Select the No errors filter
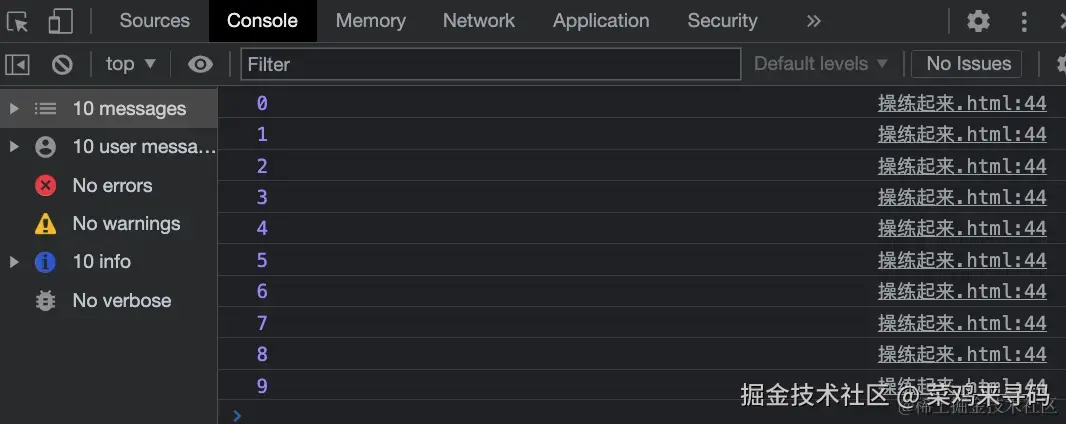The height and width of the screenshot is (424, 1066). [x=112, y=185]
